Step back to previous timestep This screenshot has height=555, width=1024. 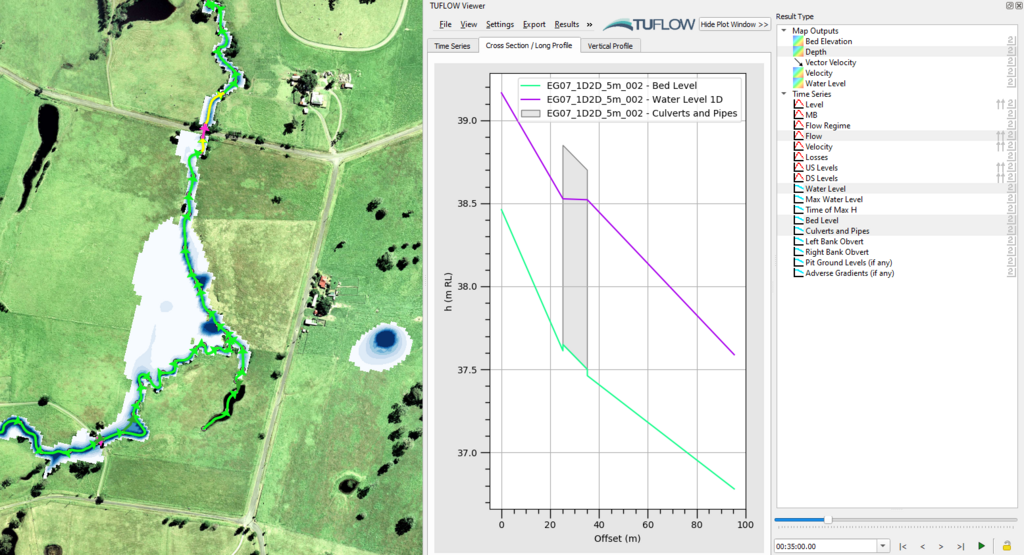point(922,546)
